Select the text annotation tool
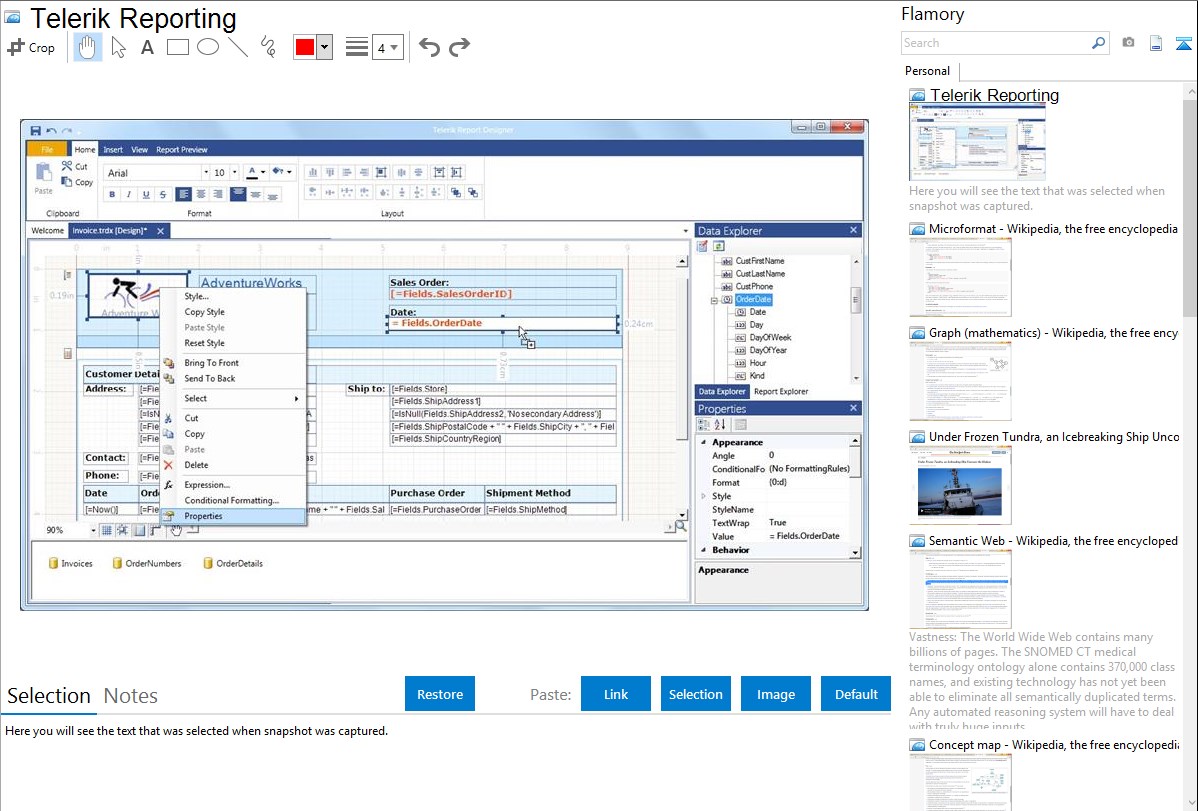Viewport: 1198px width, 811px height. coord(147,47)
